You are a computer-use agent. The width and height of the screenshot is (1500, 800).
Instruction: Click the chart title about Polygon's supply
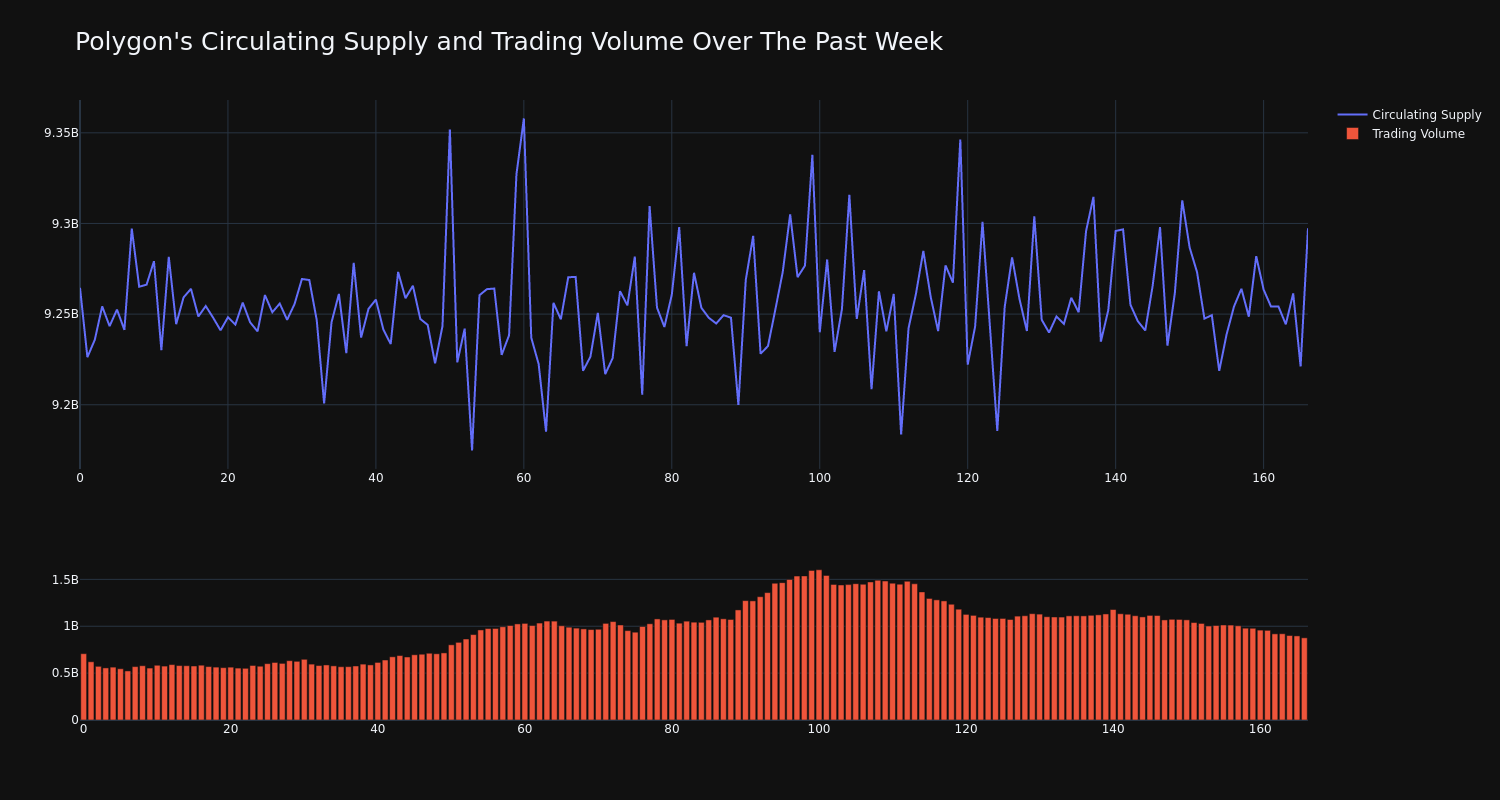point(508,42)
